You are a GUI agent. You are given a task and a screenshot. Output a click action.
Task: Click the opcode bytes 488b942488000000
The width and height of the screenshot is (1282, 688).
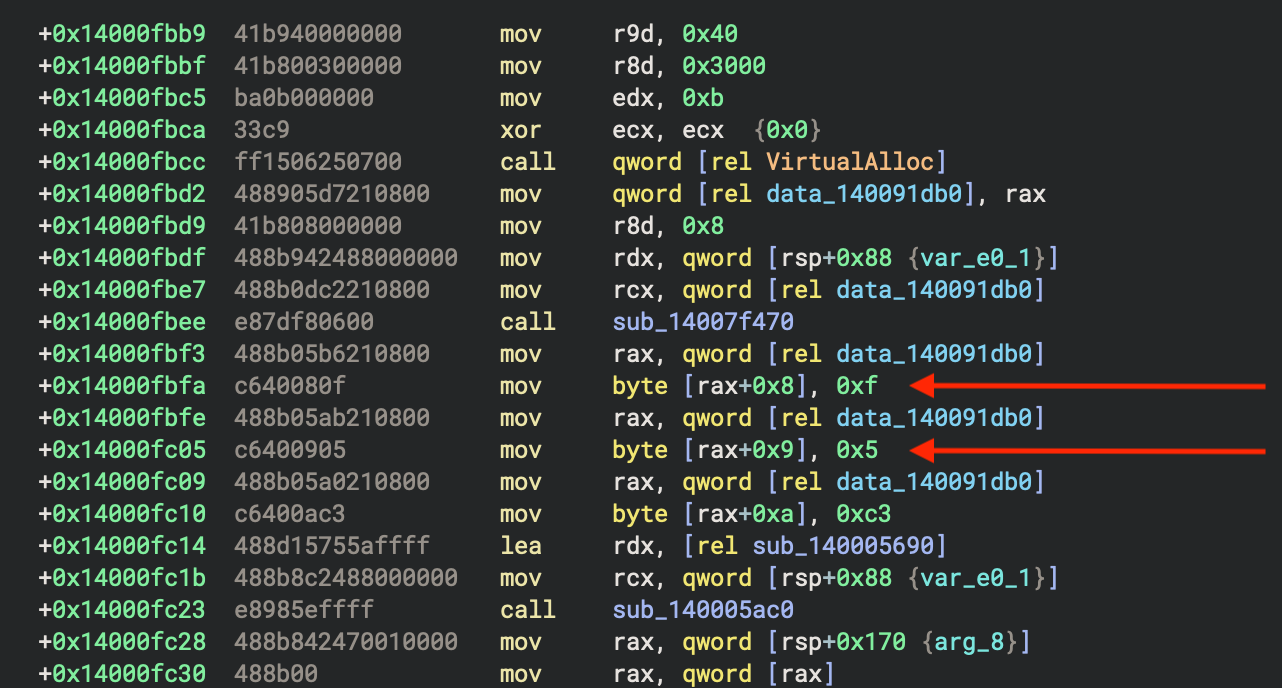tap(346, 258)
